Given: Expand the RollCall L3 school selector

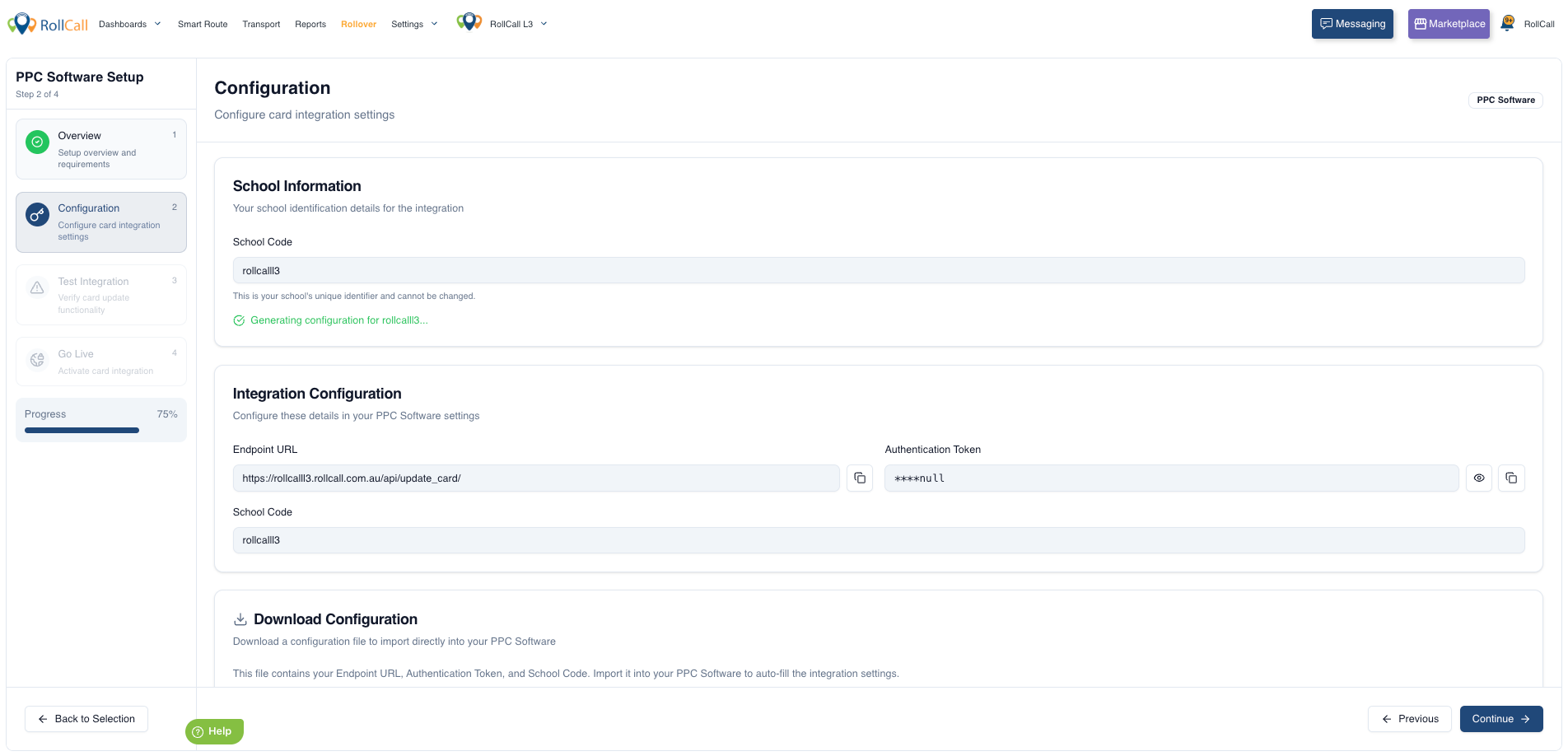Looking at the screenshot, I should [519, 24].
